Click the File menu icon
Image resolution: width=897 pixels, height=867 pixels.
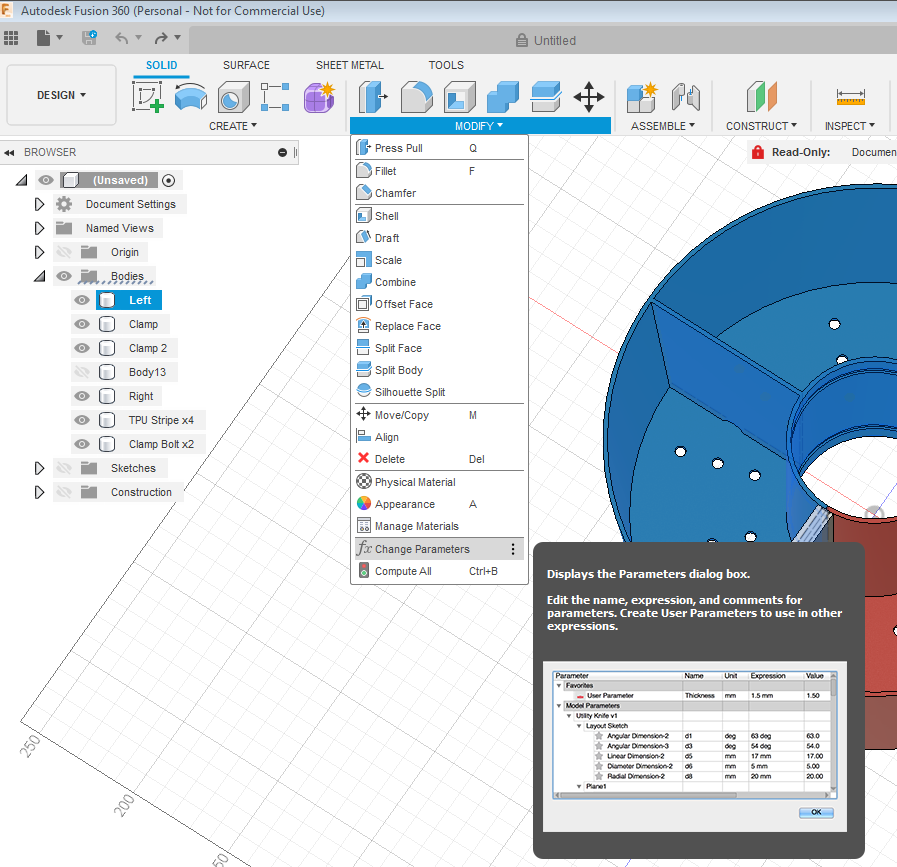click(x=43, y=38)
